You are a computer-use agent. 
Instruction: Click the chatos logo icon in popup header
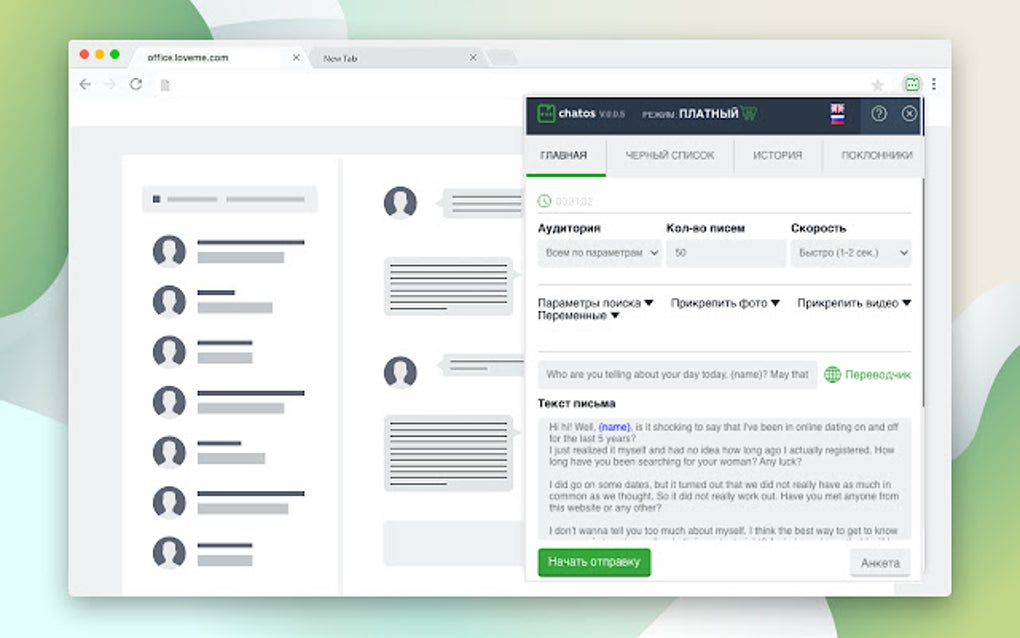point(547,113)
